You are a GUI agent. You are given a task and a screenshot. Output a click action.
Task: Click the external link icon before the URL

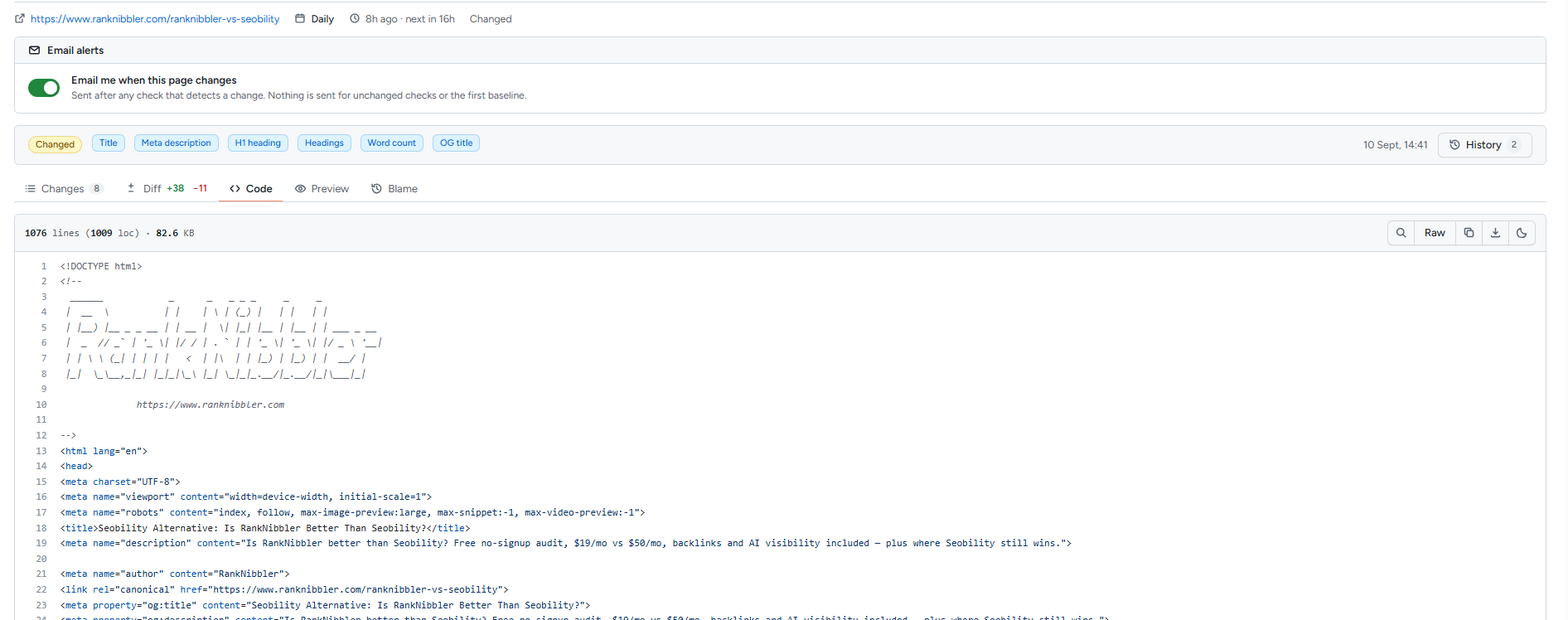(x=20, y=18)
